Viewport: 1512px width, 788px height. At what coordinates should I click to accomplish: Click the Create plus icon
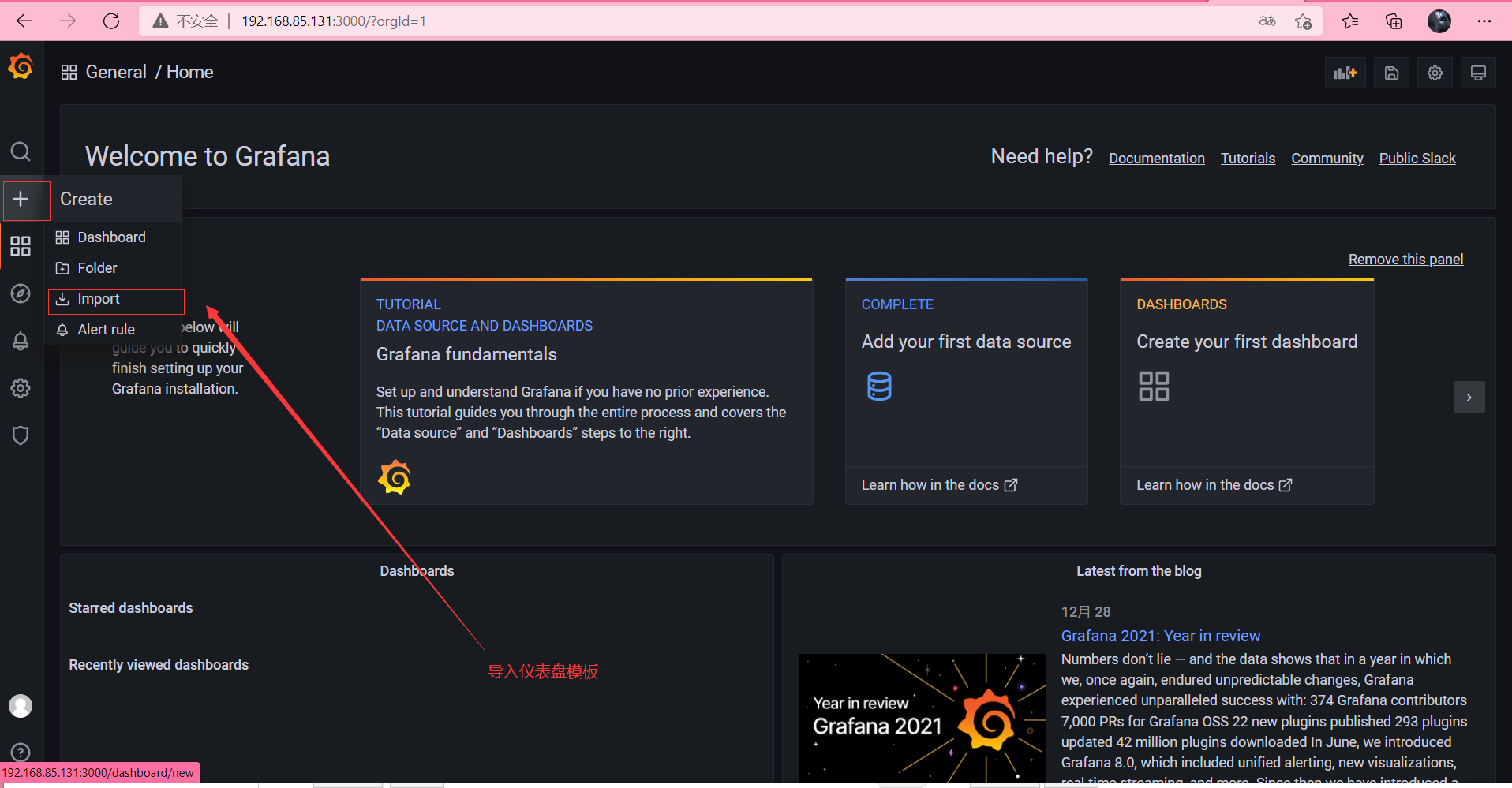click(x=21, y=199)
